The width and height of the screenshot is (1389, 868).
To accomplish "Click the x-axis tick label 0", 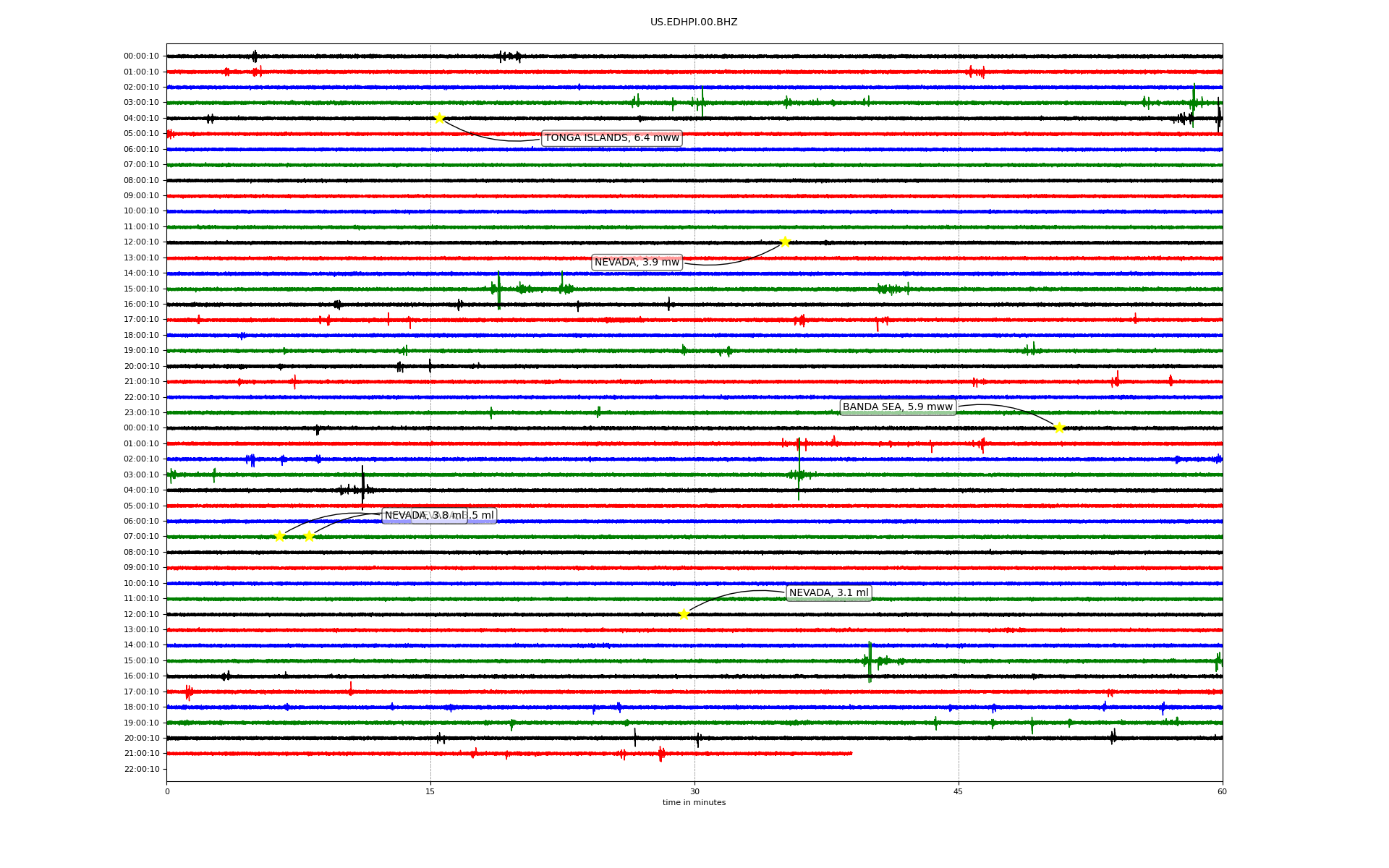I will [x=167, y=791].
